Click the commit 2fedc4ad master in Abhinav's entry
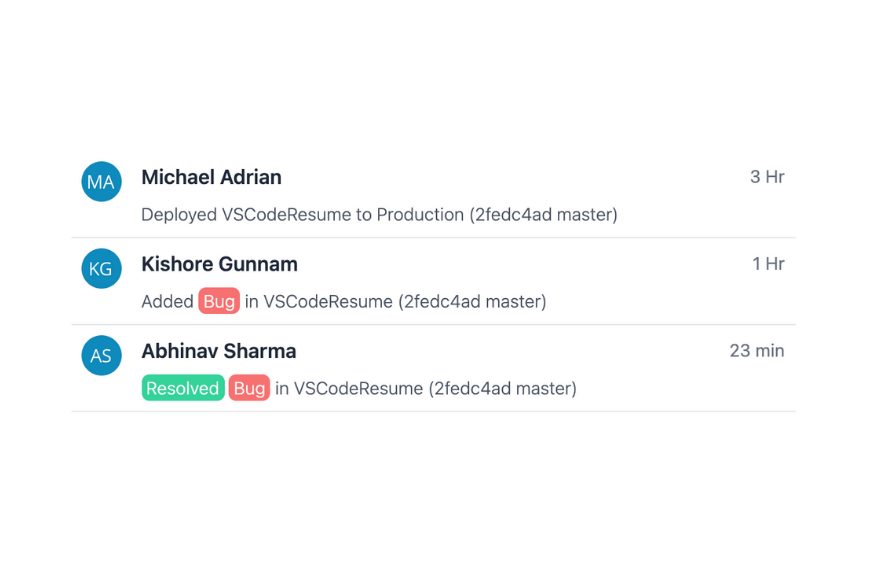The height and width of the screenshot is (576, 882). point(503,388)
